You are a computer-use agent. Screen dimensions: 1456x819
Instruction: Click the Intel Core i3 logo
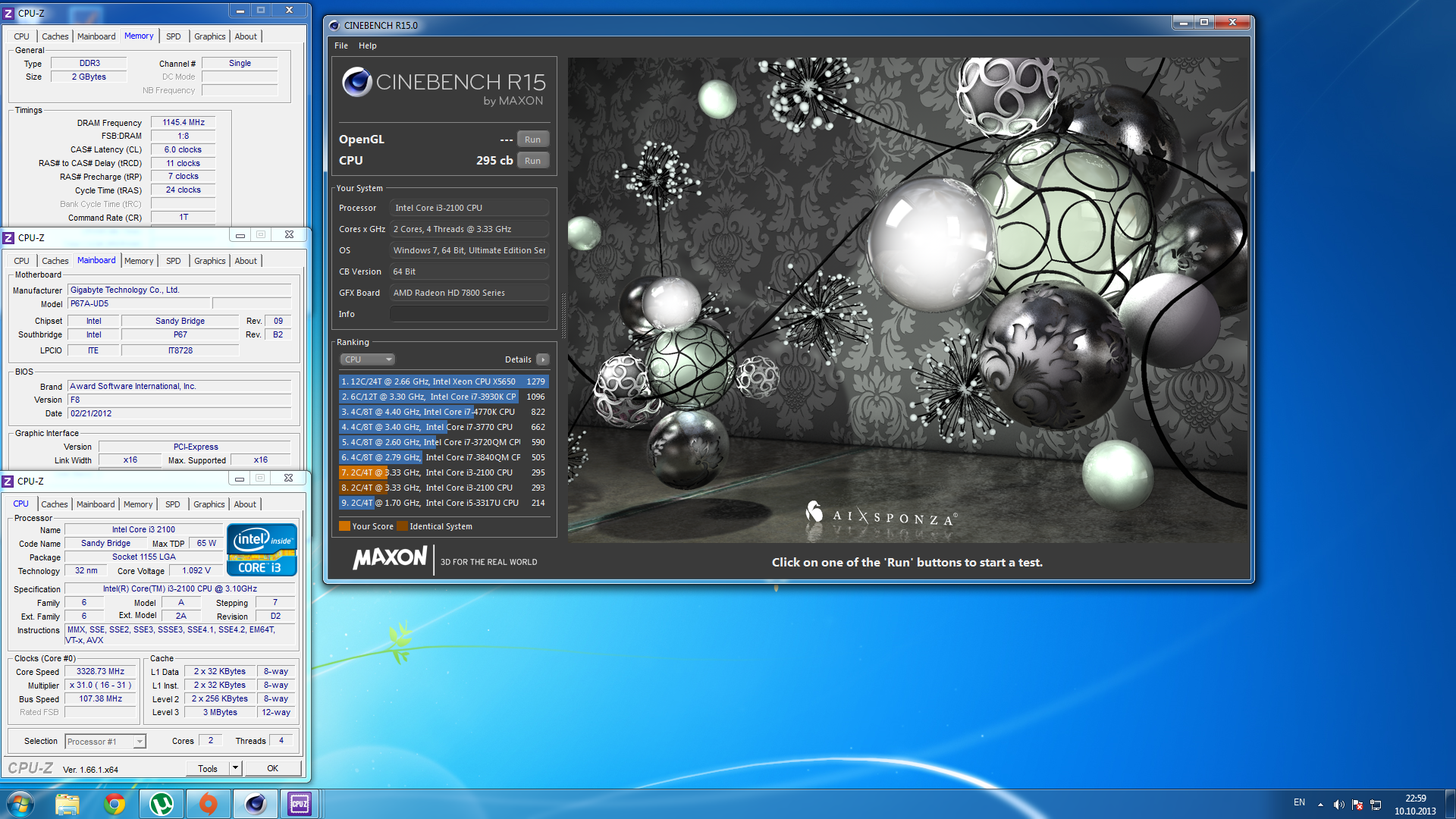(x=262, y=551)
